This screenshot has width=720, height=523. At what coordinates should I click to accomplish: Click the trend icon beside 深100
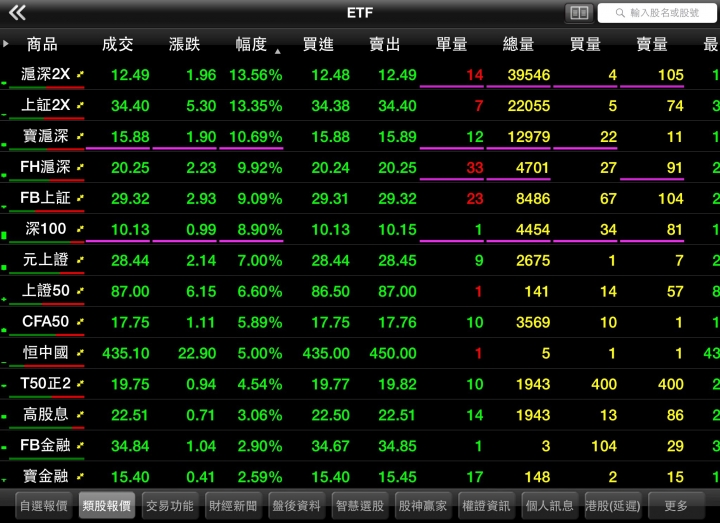[x=80, y=229]
